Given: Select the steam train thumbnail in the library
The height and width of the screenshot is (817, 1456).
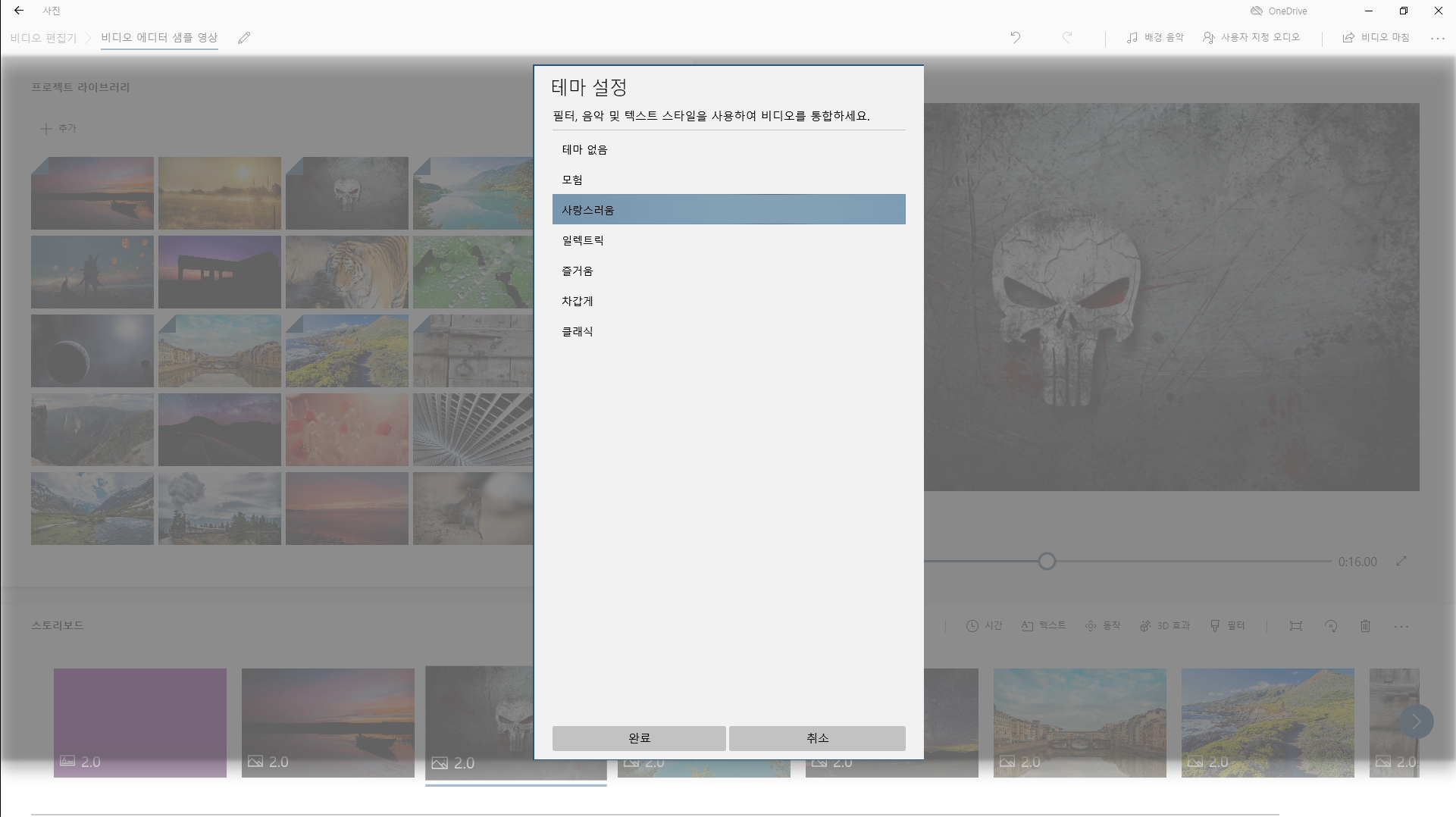Looking at the screenshot, I should pos(220,509).
